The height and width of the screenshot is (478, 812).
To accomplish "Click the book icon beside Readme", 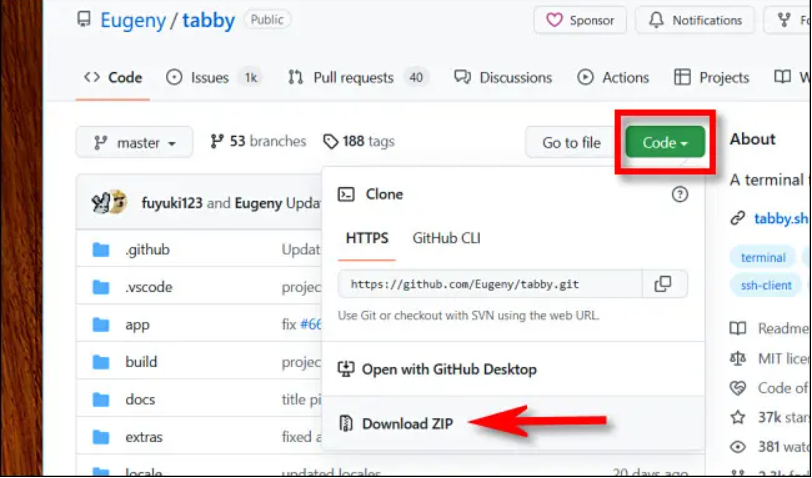I will tap(737, 328).
